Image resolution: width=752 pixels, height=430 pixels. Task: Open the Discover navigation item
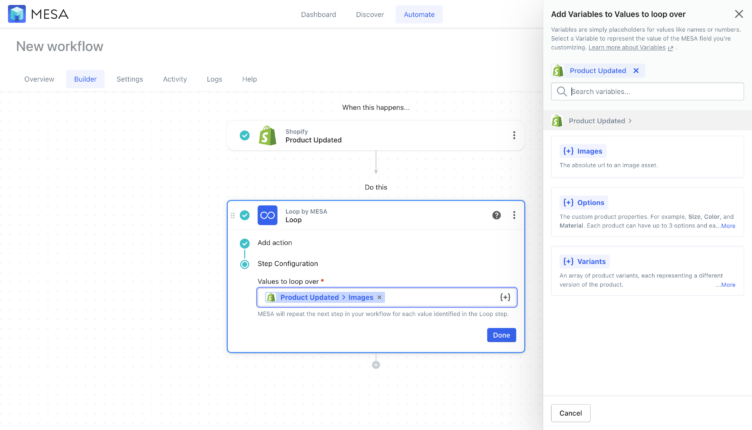[x=369, y=14]
